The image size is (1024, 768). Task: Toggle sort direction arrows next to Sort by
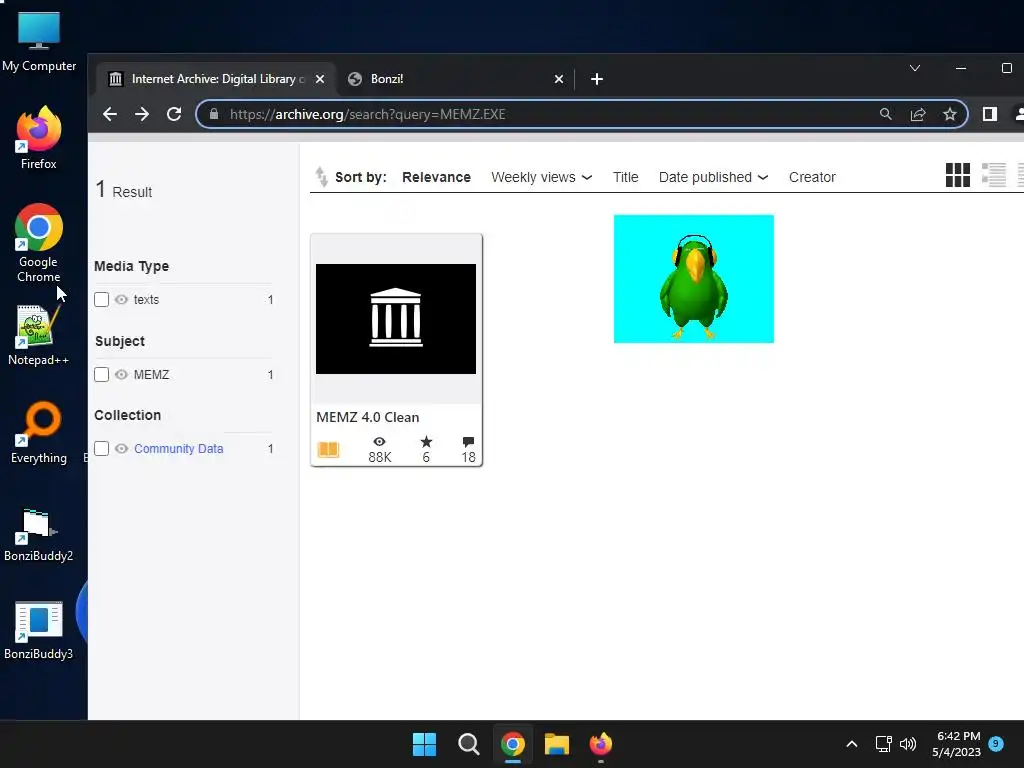(321, 177)
